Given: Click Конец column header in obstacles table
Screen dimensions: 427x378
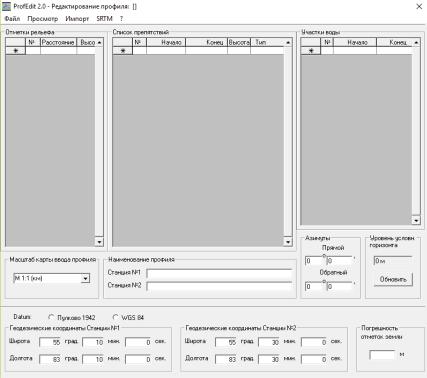Looking at the screenshot, I should click(x=207, y=42).
